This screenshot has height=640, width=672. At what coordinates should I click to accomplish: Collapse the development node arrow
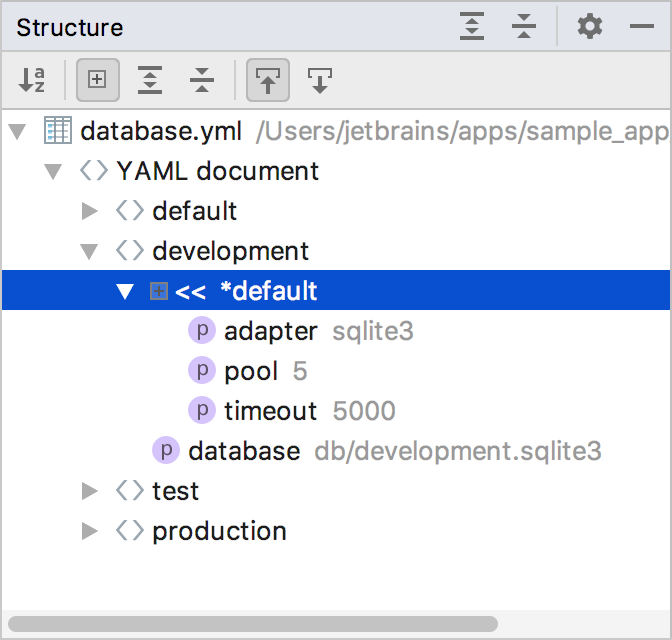(x=89, y=252)
